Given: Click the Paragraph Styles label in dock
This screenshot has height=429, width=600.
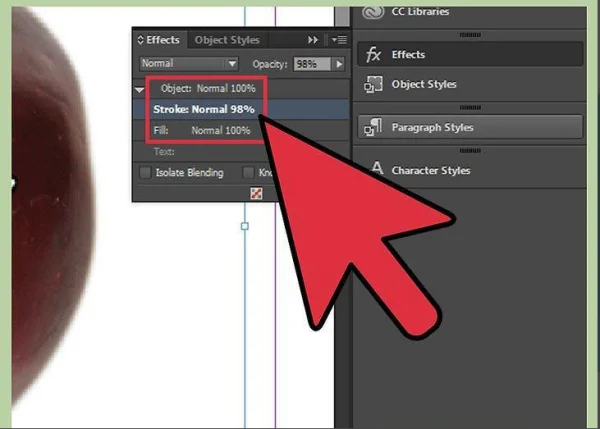Looking at the screenshot, I should point(432,127).
